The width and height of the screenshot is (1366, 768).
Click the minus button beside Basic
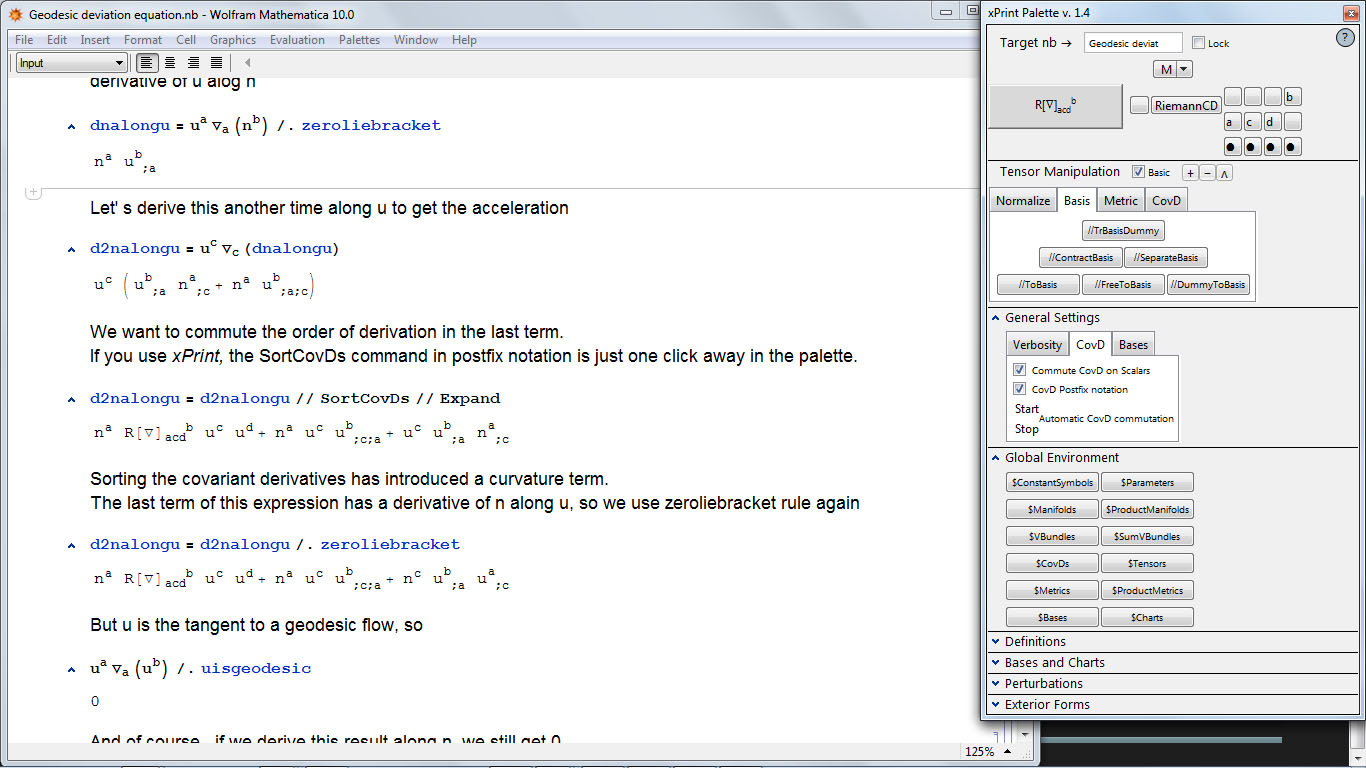[1207, 173]
